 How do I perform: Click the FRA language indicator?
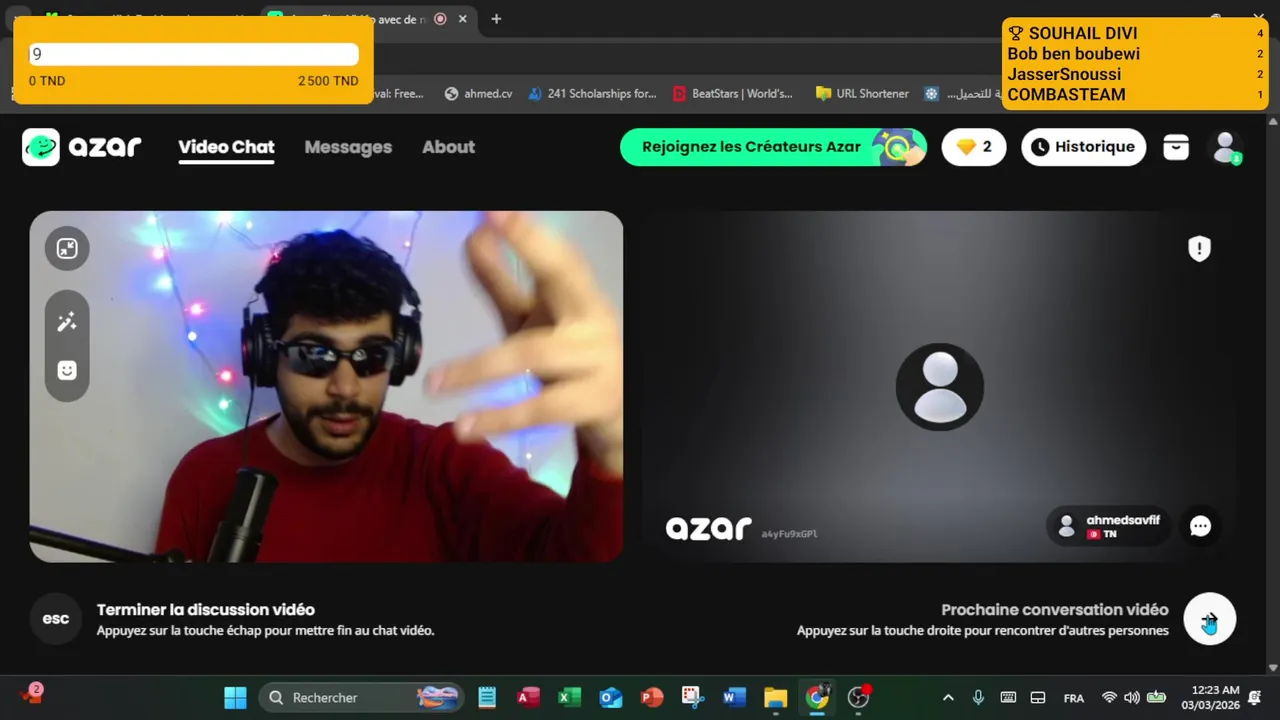coord(1073,698)
